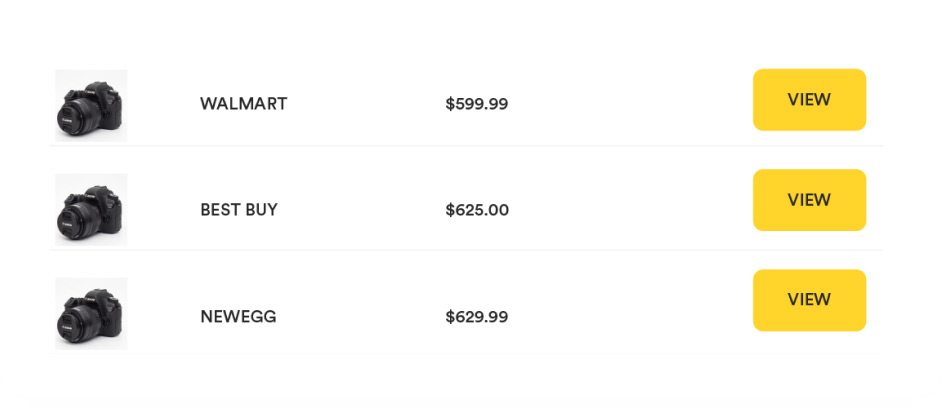View the most expensive camera offer
Screen dimensions: 943x408
(x=809, y=300)
